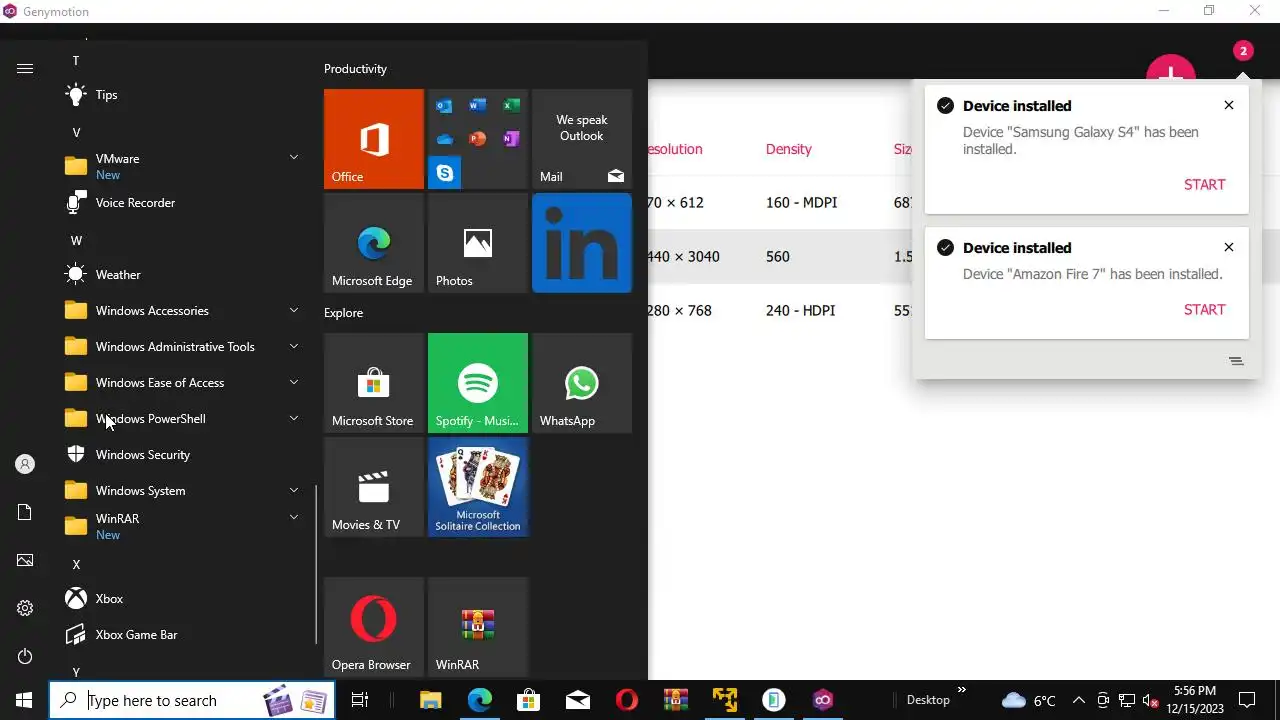Open Task View on taskbar
Screen dimensions: 1280x720
[x=360, y=700]
